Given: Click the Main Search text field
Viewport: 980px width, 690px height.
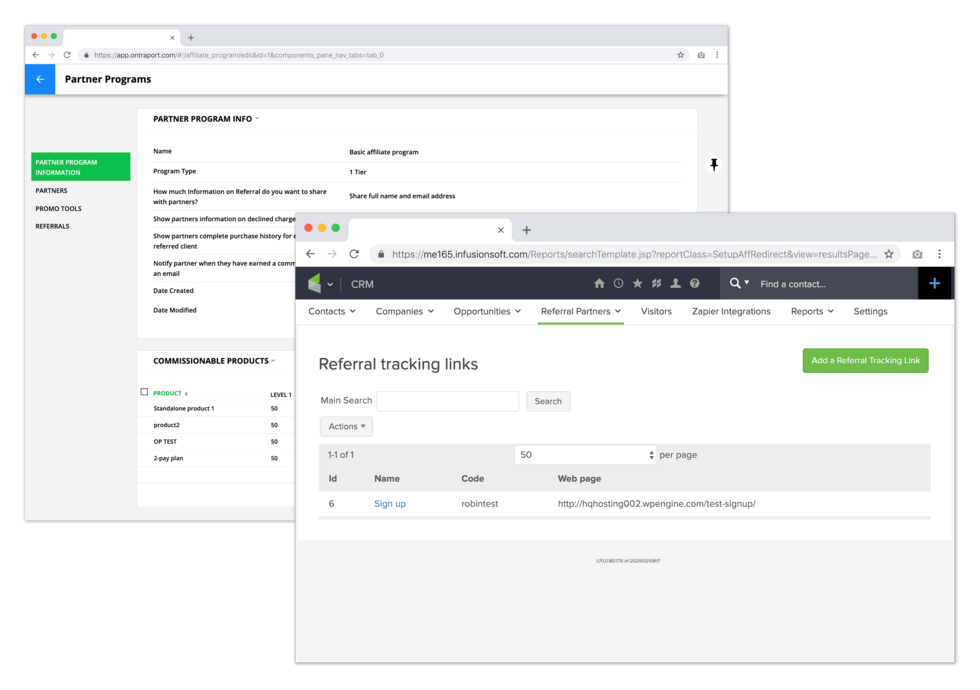Looking at the screenshot, I should [x=447, y=401].
